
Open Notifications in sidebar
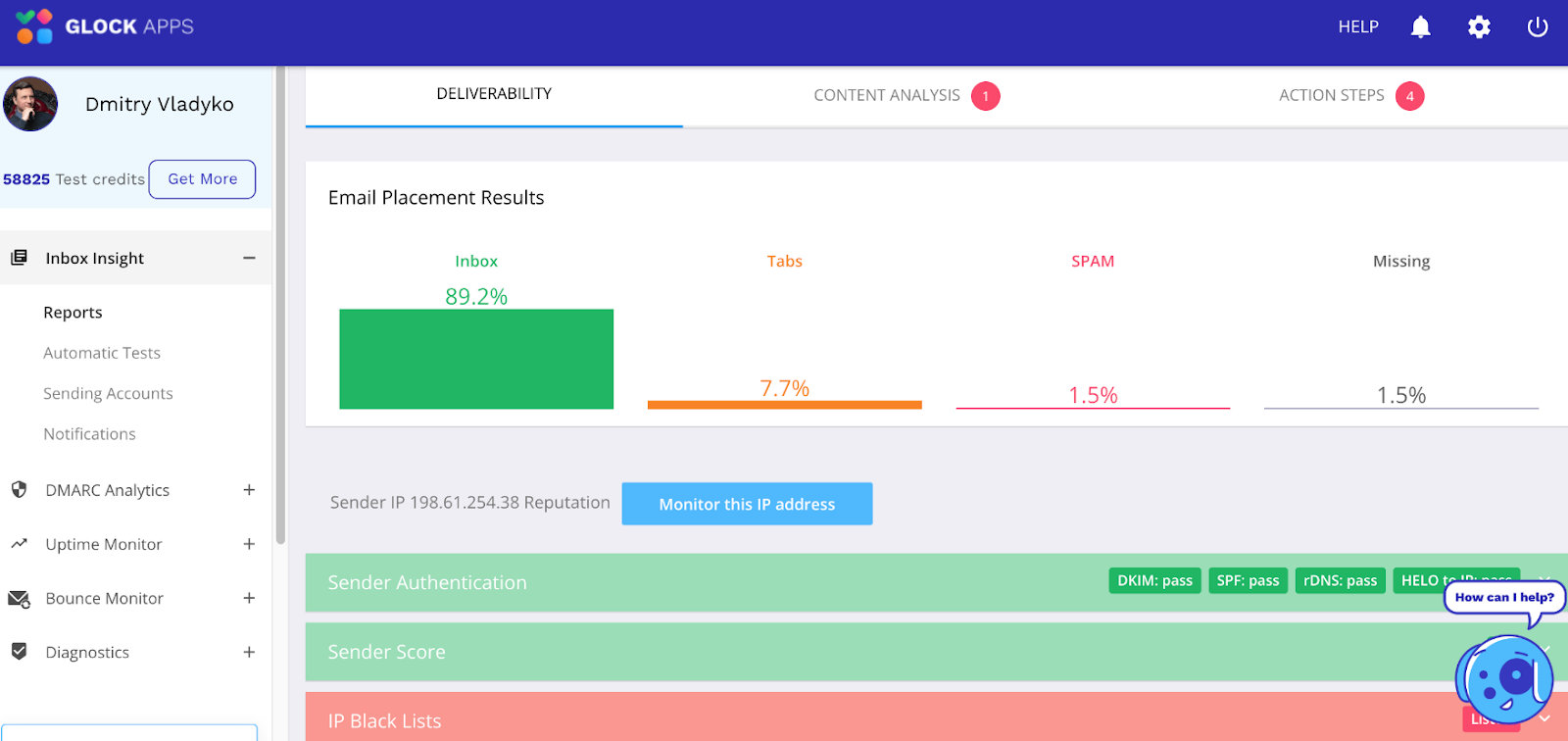(89, 434)
